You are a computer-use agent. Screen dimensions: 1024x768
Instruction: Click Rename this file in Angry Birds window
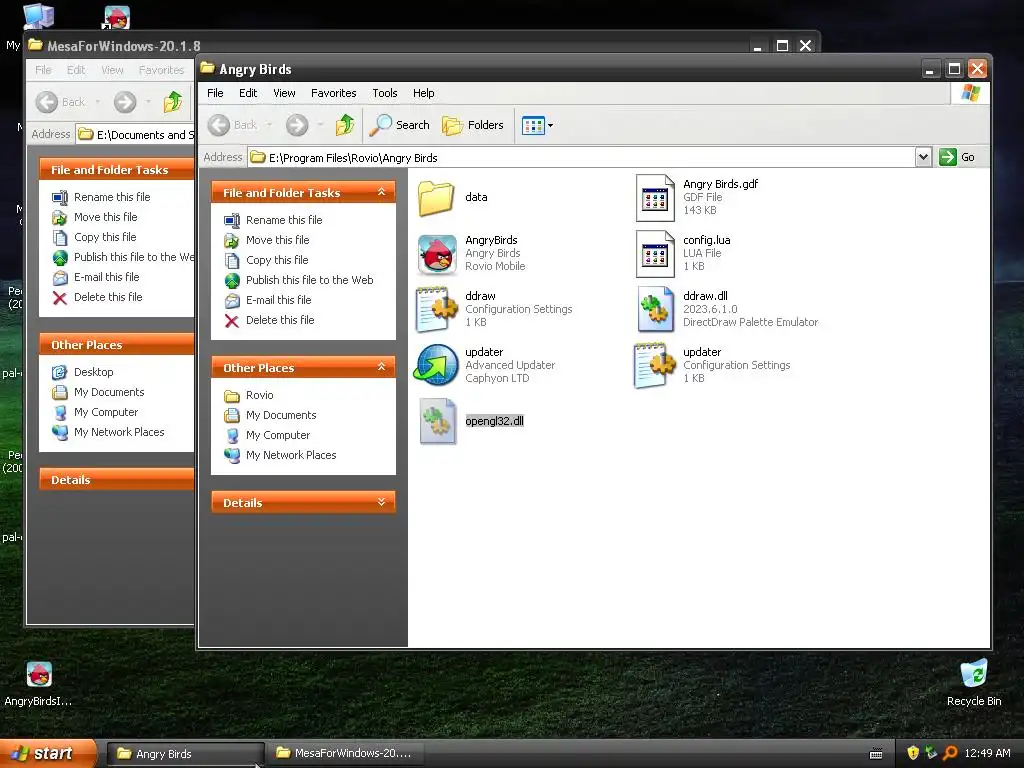pyautogui.click(x=284, y=220)
